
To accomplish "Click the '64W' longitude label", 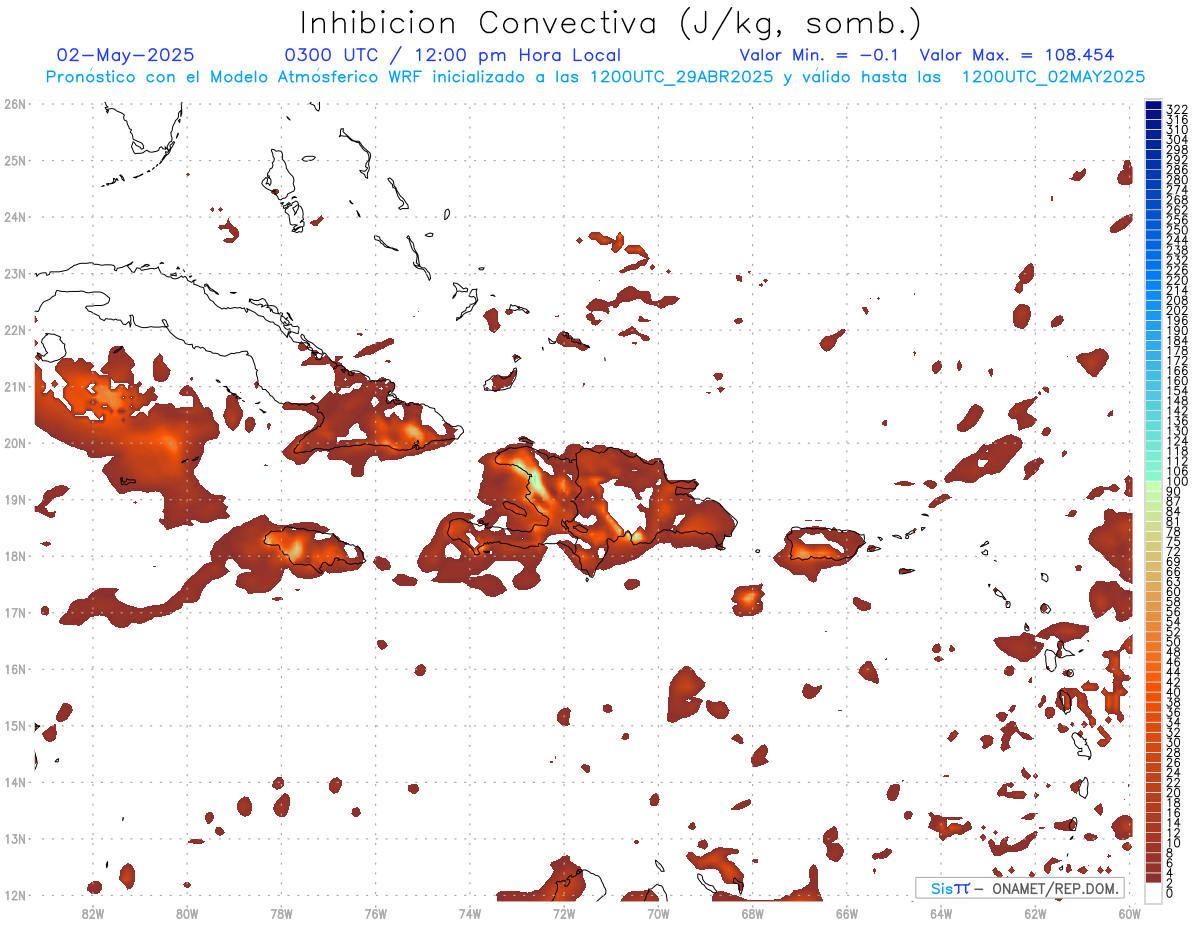I will [941, 913].
